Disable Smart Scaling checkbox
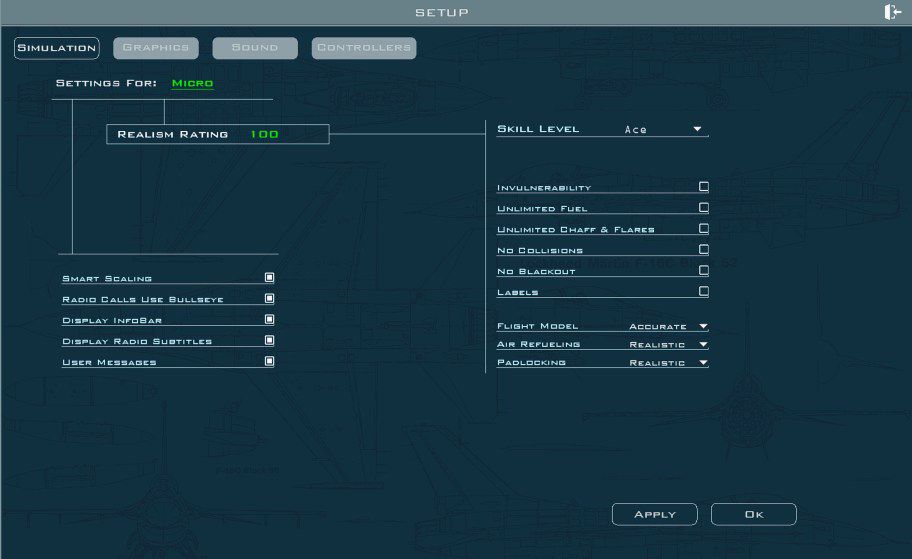This screenshot has height=559, width=912. pos(269,278)
